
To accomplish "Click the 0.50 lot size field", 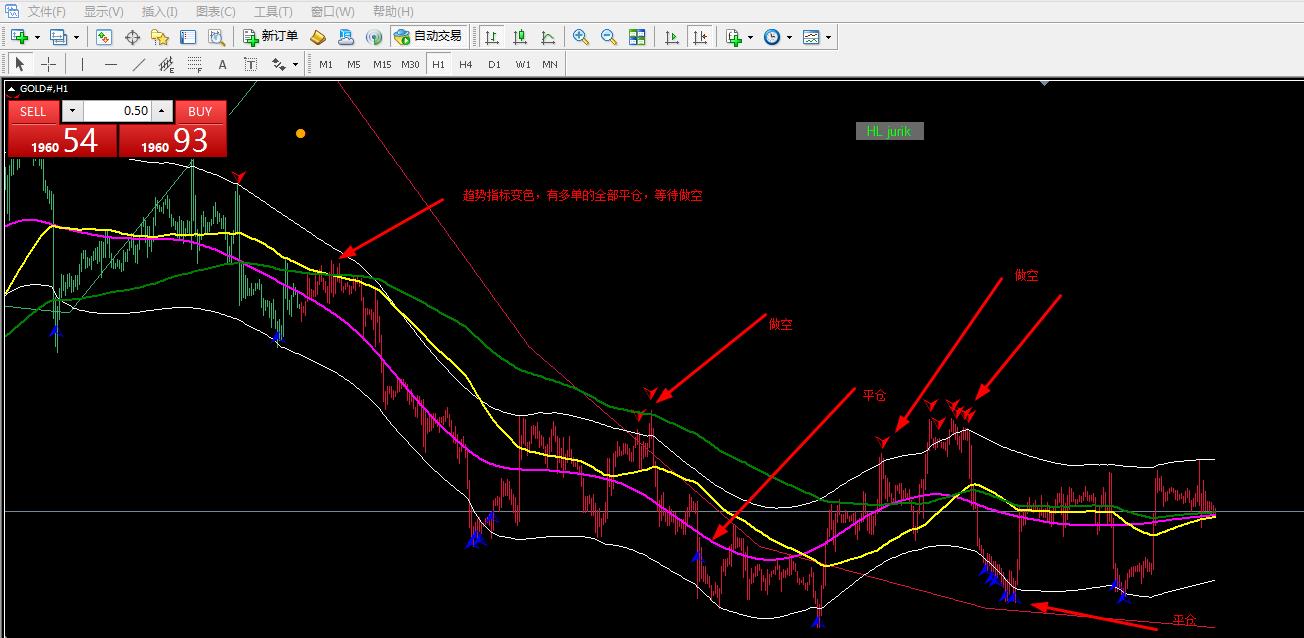I will click(x=117, y=111).
